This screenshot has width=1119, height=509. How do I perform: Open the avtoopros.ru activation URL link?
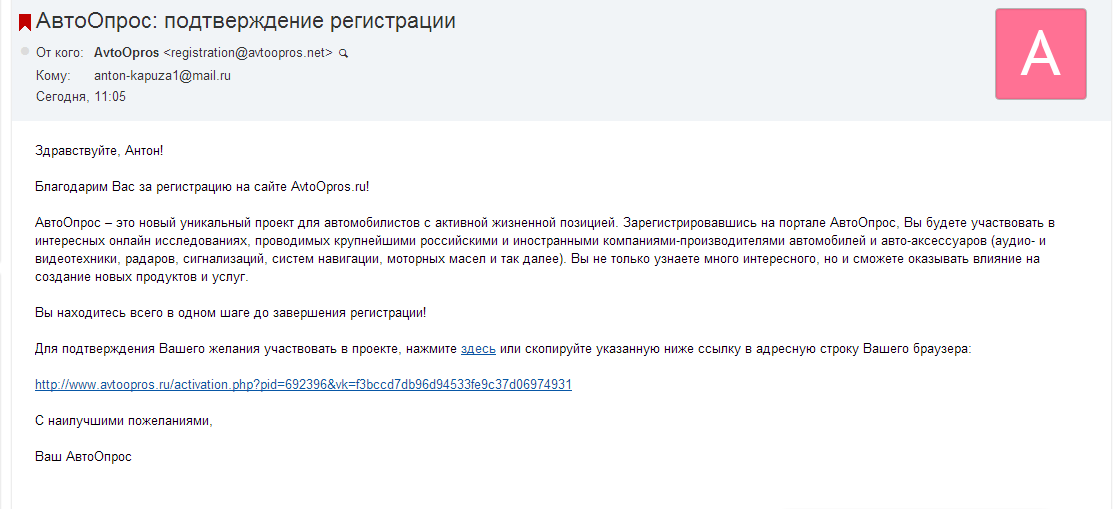click(303, 384)
